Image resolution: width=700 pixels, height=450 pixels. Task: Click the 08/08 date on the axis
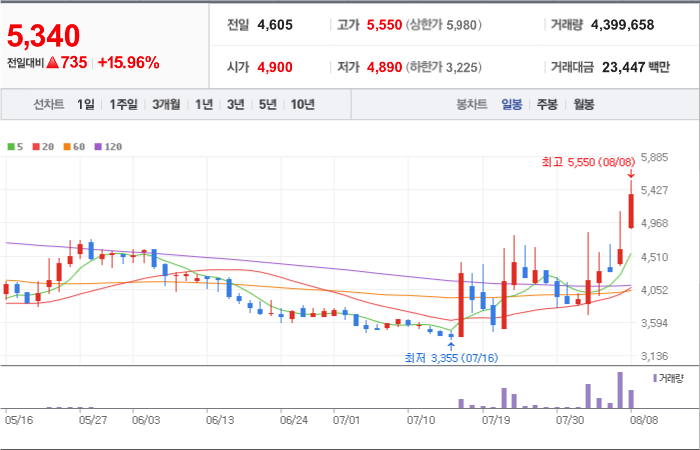pos(644,421)
